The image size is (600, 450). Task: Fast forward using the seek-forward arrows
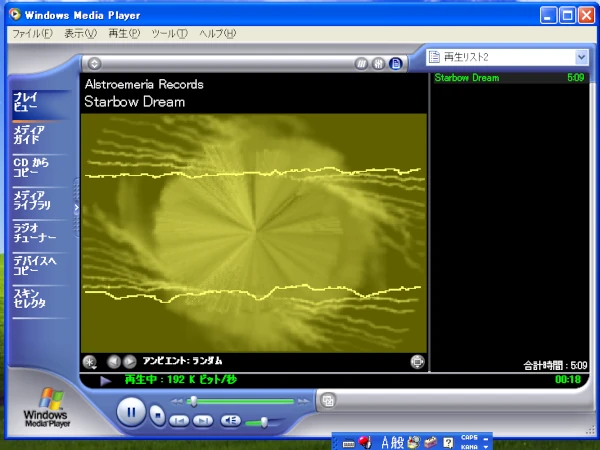pos(303,401)
